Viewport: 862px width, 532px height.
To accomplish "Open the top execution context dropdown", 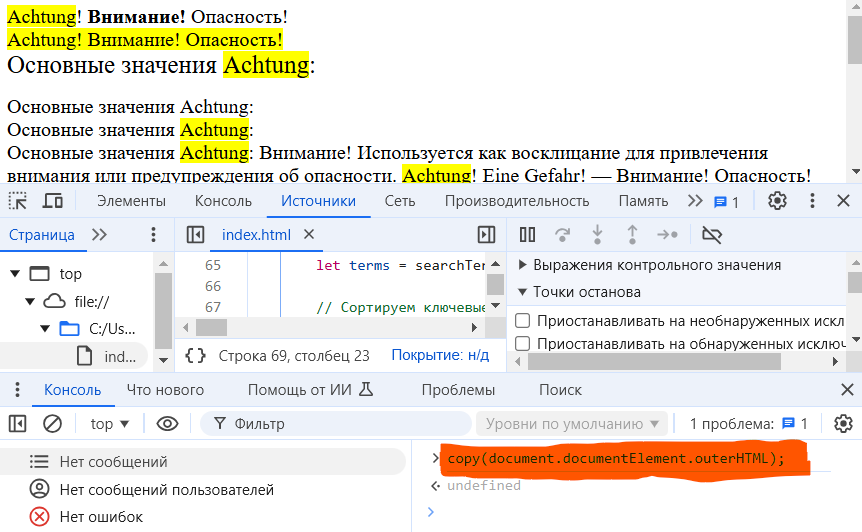I will [109, 424].
